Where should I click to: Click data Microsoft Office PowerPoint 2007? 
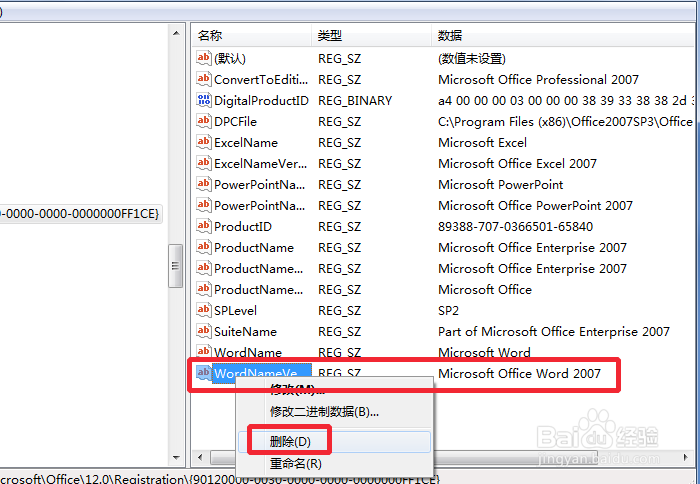point(535,205)
